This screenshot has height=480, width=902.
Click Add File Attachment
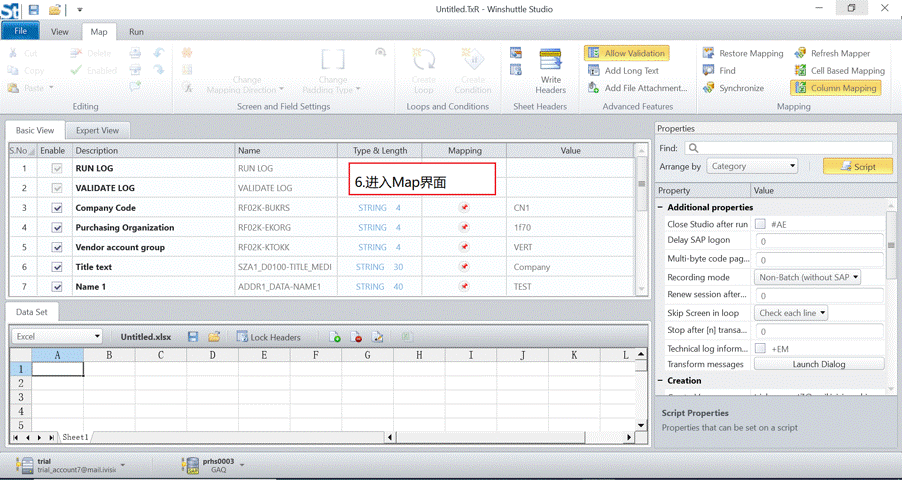click(x=637, y=88)
